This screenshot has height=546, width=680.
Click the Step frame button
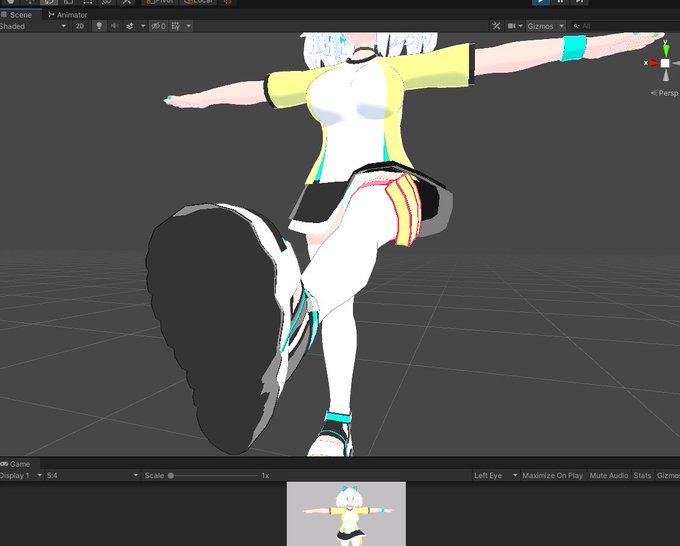pos(579,2)
